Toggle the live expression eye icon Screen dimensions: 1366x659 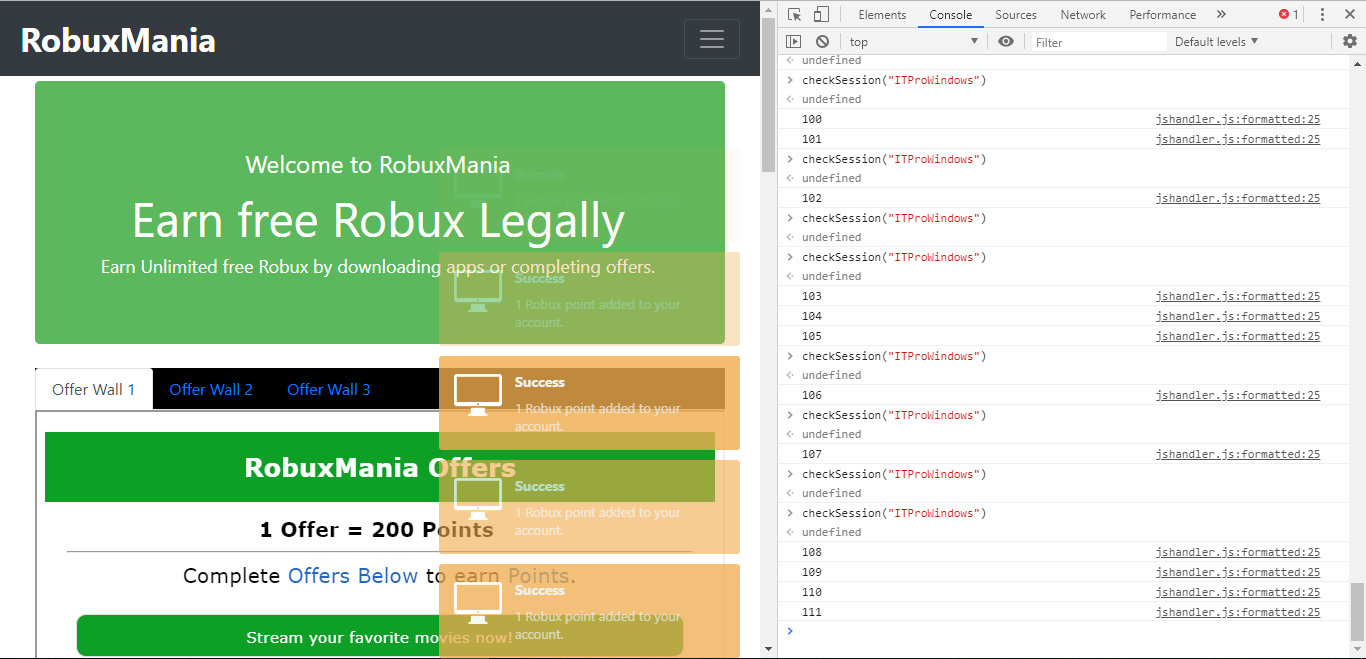pos(1006,41)
